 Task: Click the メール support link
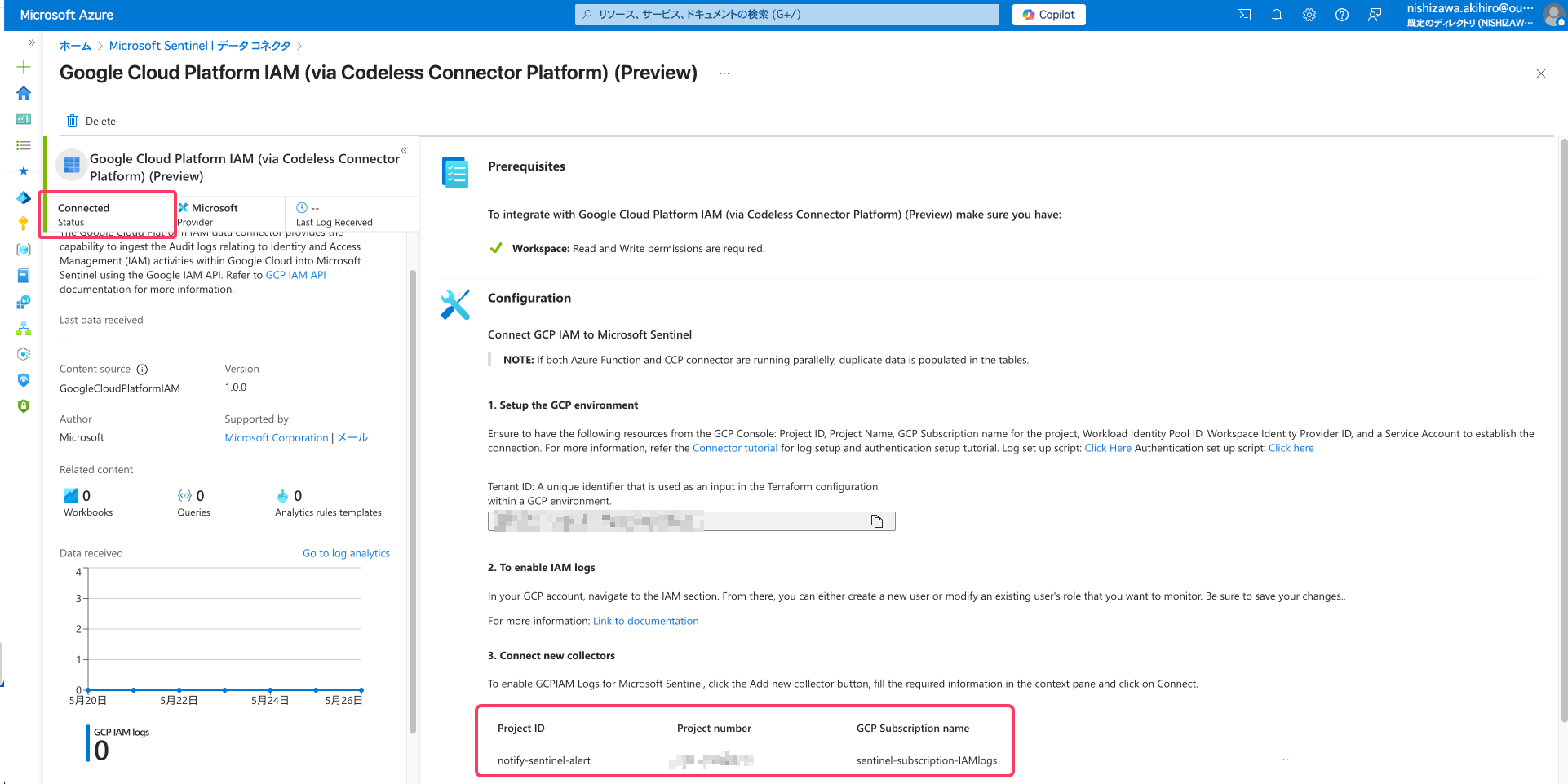(352, 438)
